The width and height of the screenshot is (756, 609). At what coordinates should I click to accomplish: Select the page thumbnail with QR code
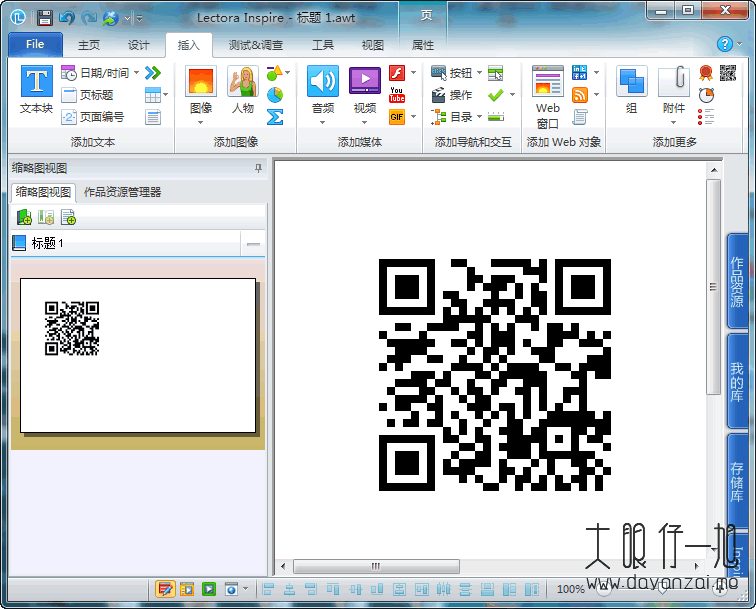coord(138,355)
